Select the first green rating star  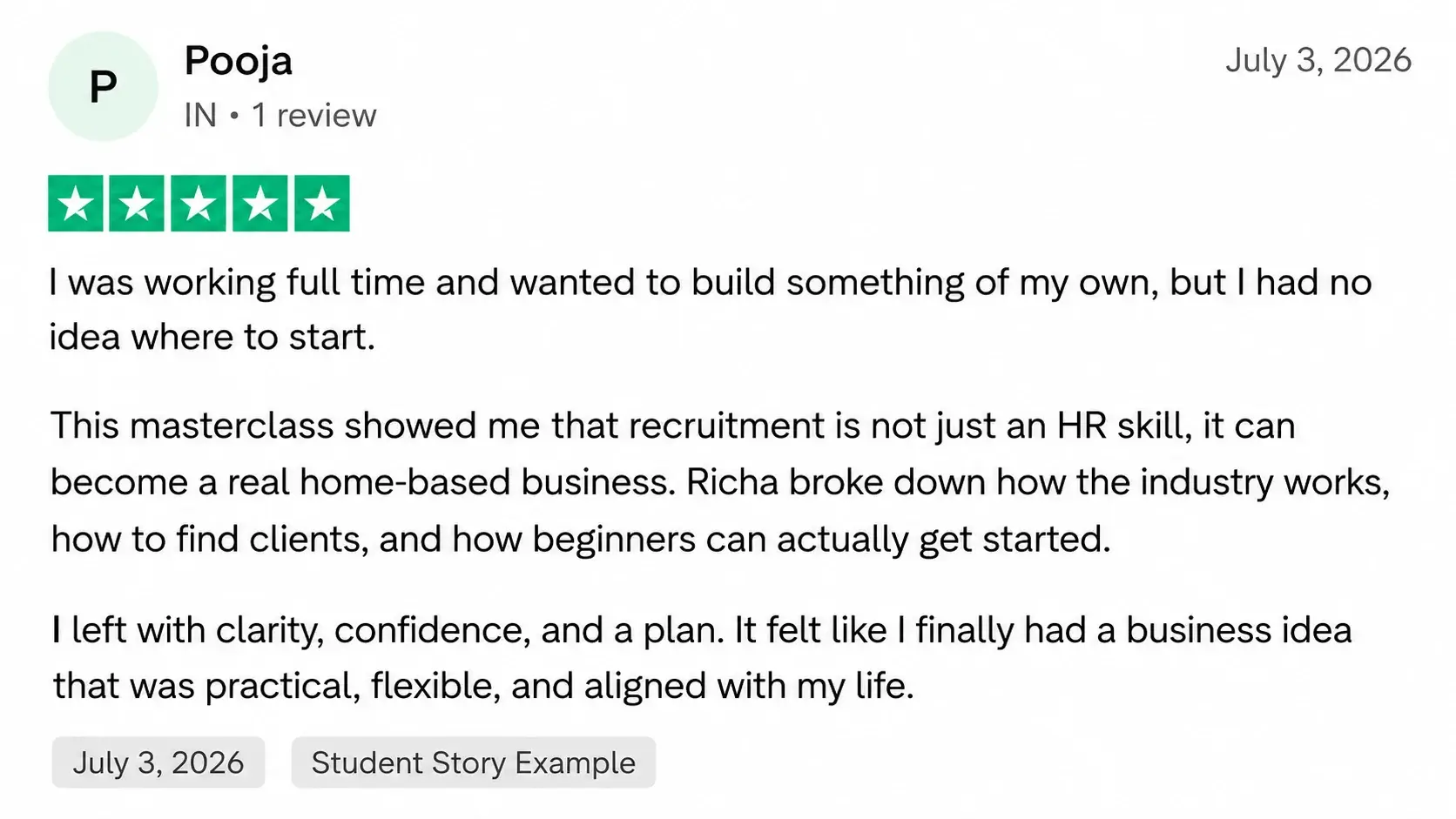pos(76,204)
